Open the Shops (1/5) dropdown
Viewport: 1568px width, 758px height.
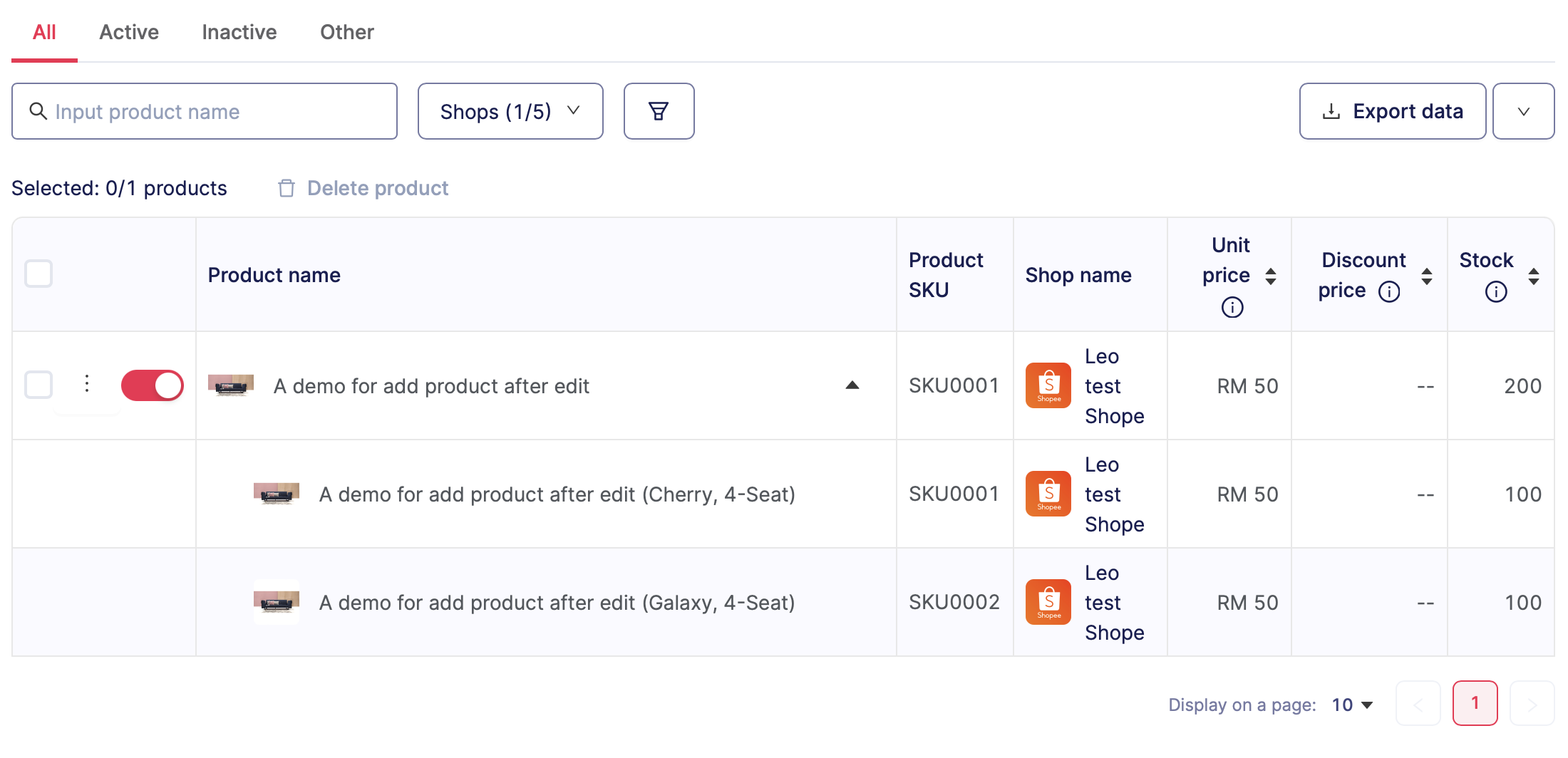510,111
